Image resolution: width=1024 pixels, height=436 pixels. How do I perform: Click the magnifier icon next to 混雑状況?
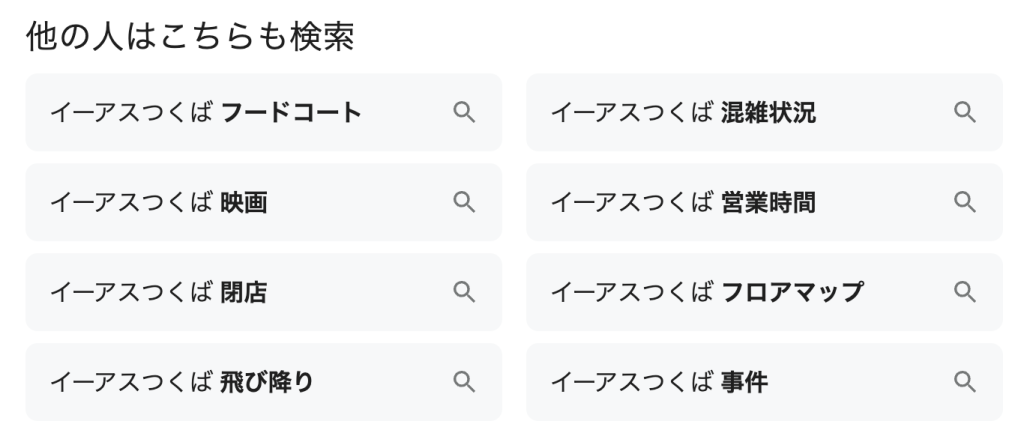tap(964, 112)
